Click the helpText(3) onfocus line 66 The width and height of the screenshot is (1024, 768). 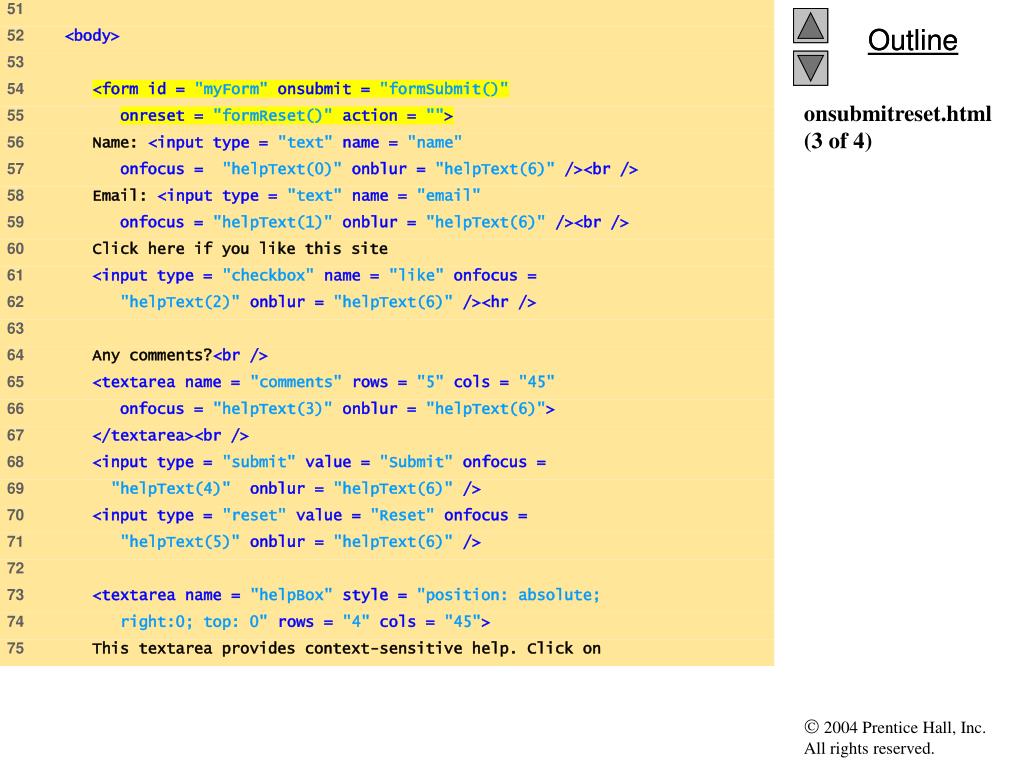[337, 409]
